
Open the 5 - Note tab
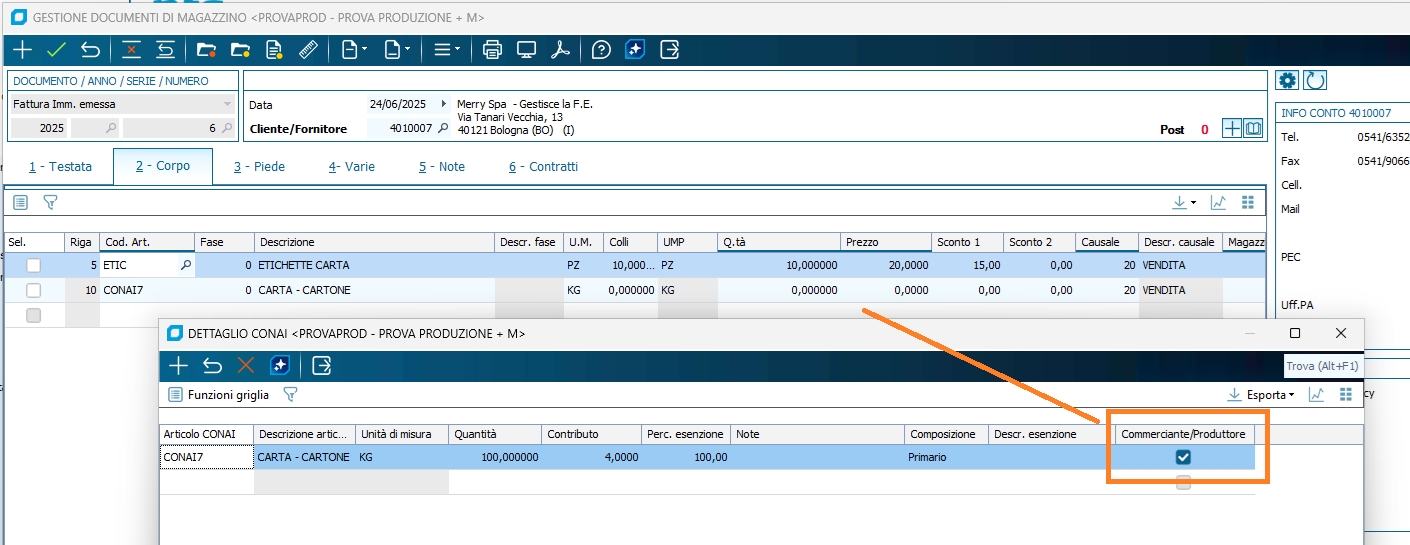[442, 167]
